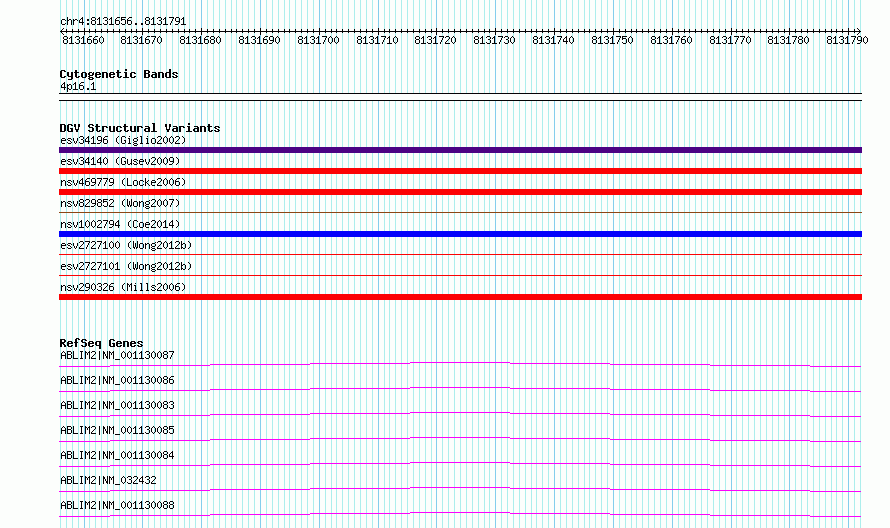The width and height of the screenshot is (890, 528).
Task: Open transcript ABLIM2|NM_001130084 label
Action: 117,455
